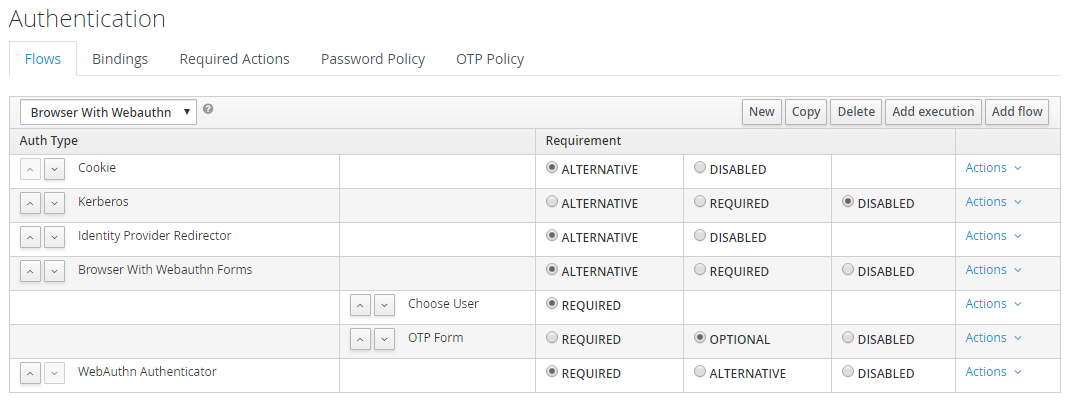The width and height of the screenshot is (1067, 407).
Task: Expand Actions menu for Kerberos row
Action: 994,201
